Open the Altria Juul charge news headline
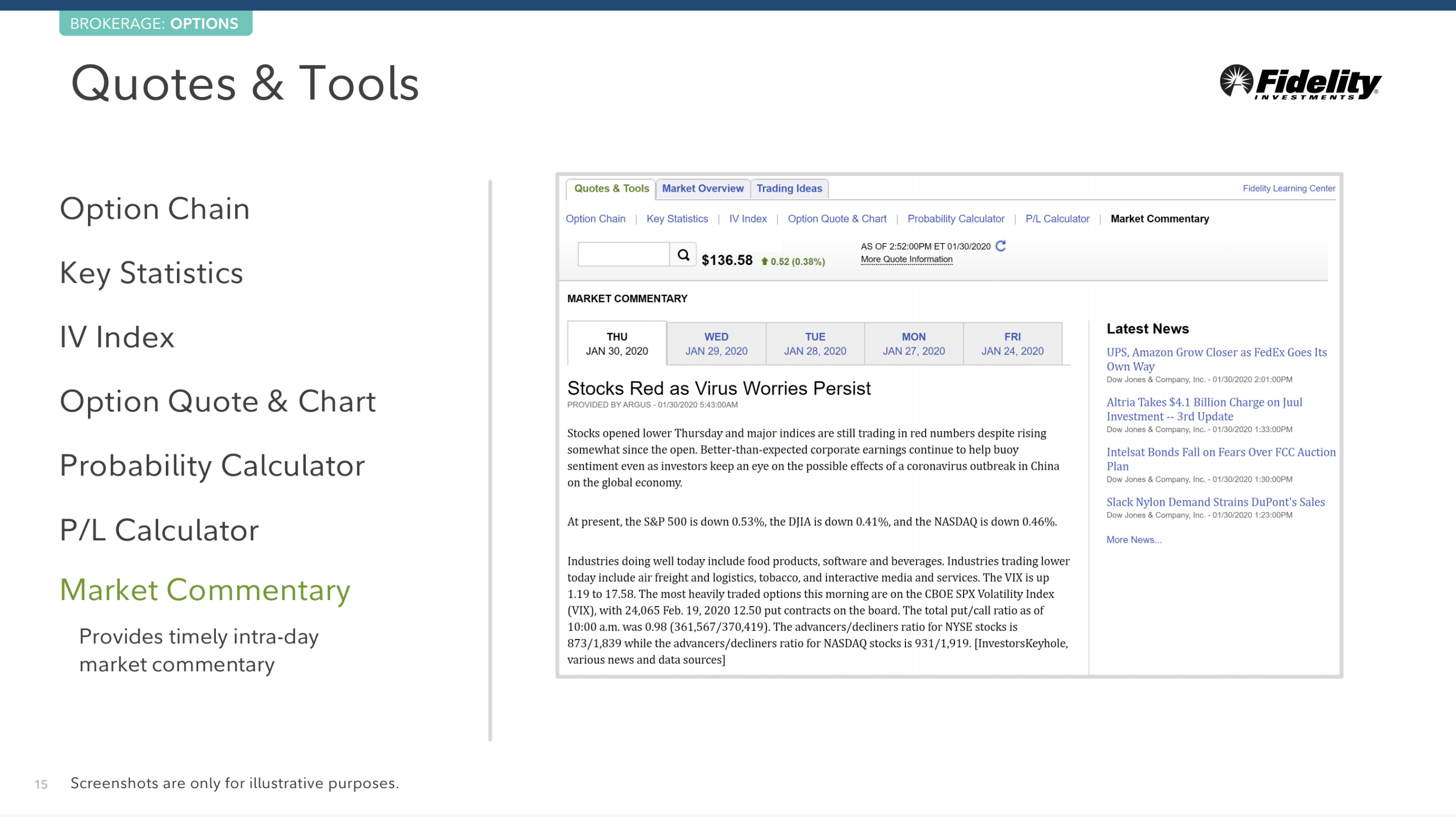 point(1204,409)
